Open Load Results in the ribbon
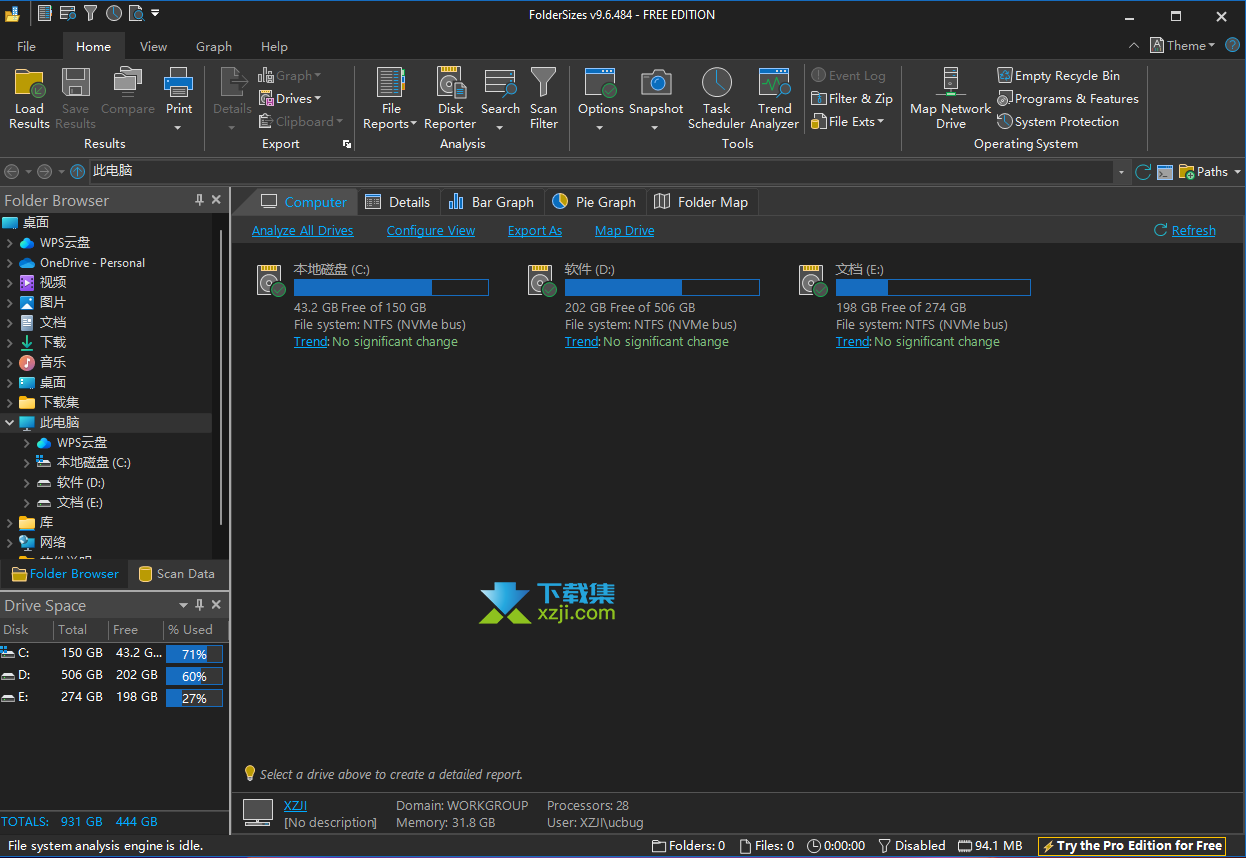The height and width of the screenshot is (858, 1246). coord(29,99)
